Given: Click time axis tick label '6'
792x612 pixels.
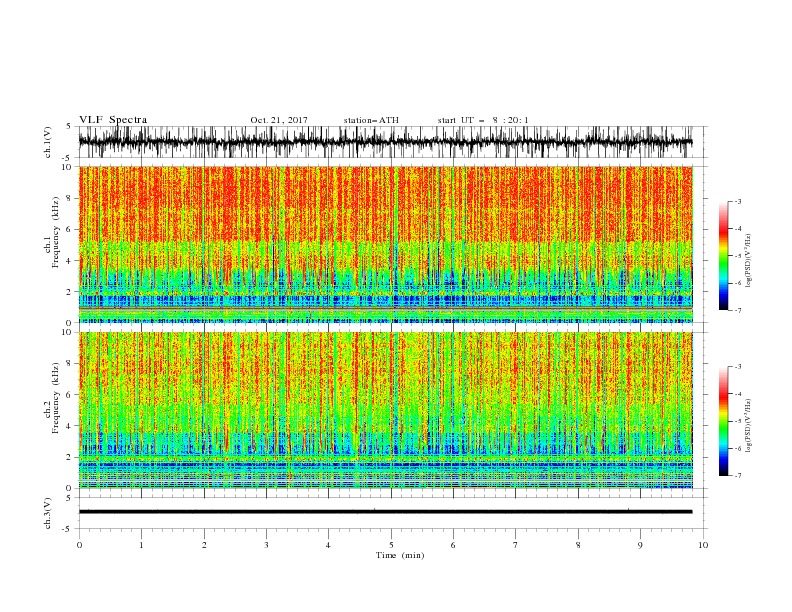Looking at the screenshot, I should 453,545.
